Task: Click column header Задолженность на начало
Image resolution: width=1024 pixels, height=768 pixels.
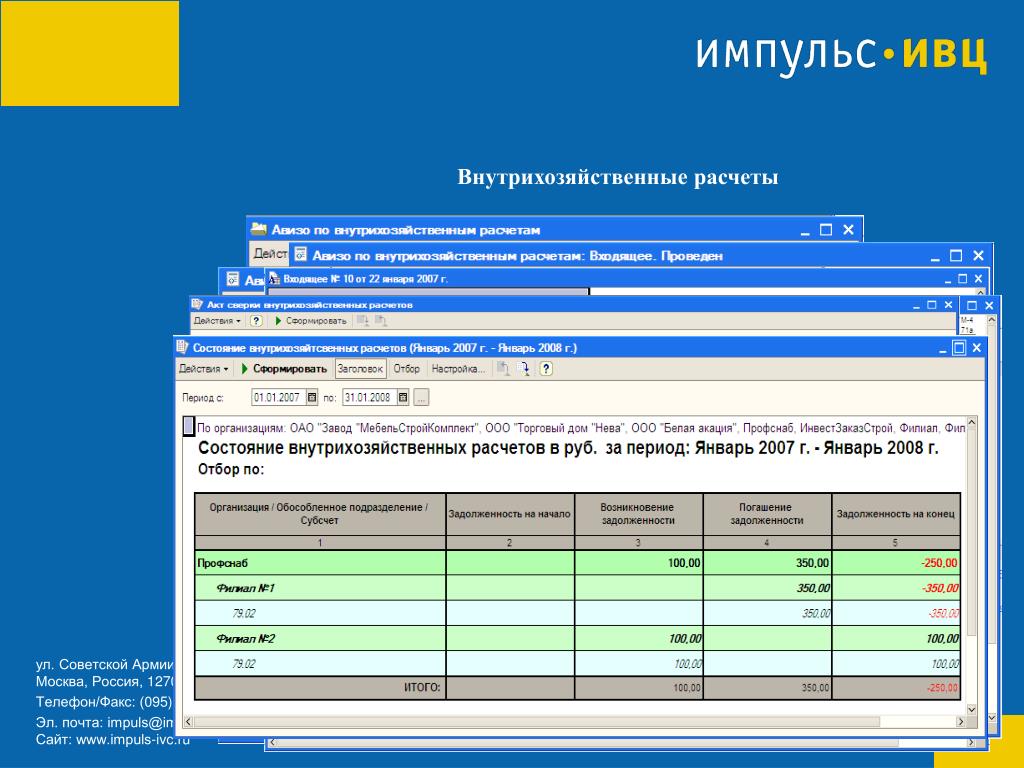Action: point(509,514)
